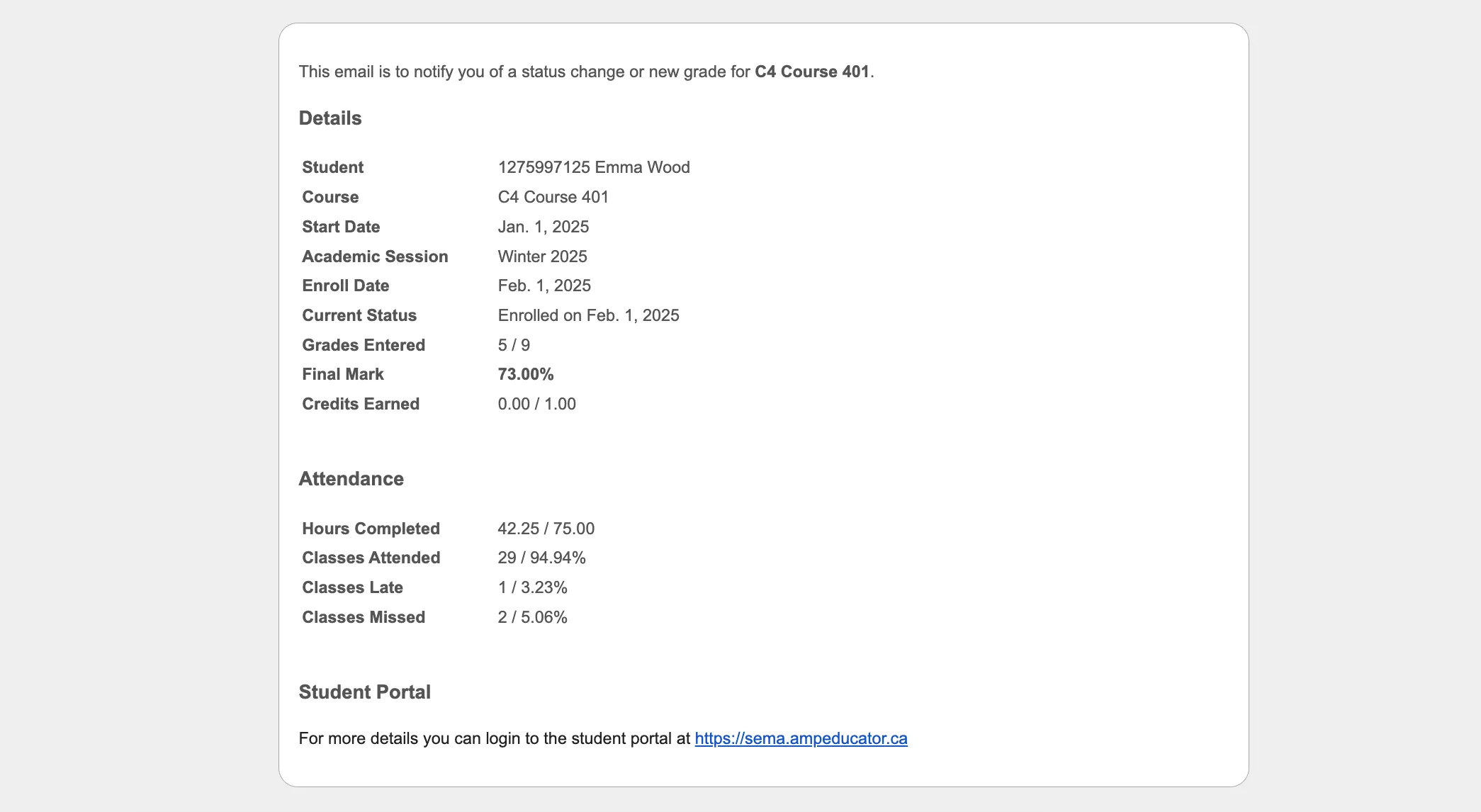This screenshot has height=812, width=1481.
Task: Click the Current Status value Enrolled on Feb. 1
Action: click(x=589, y=315)
